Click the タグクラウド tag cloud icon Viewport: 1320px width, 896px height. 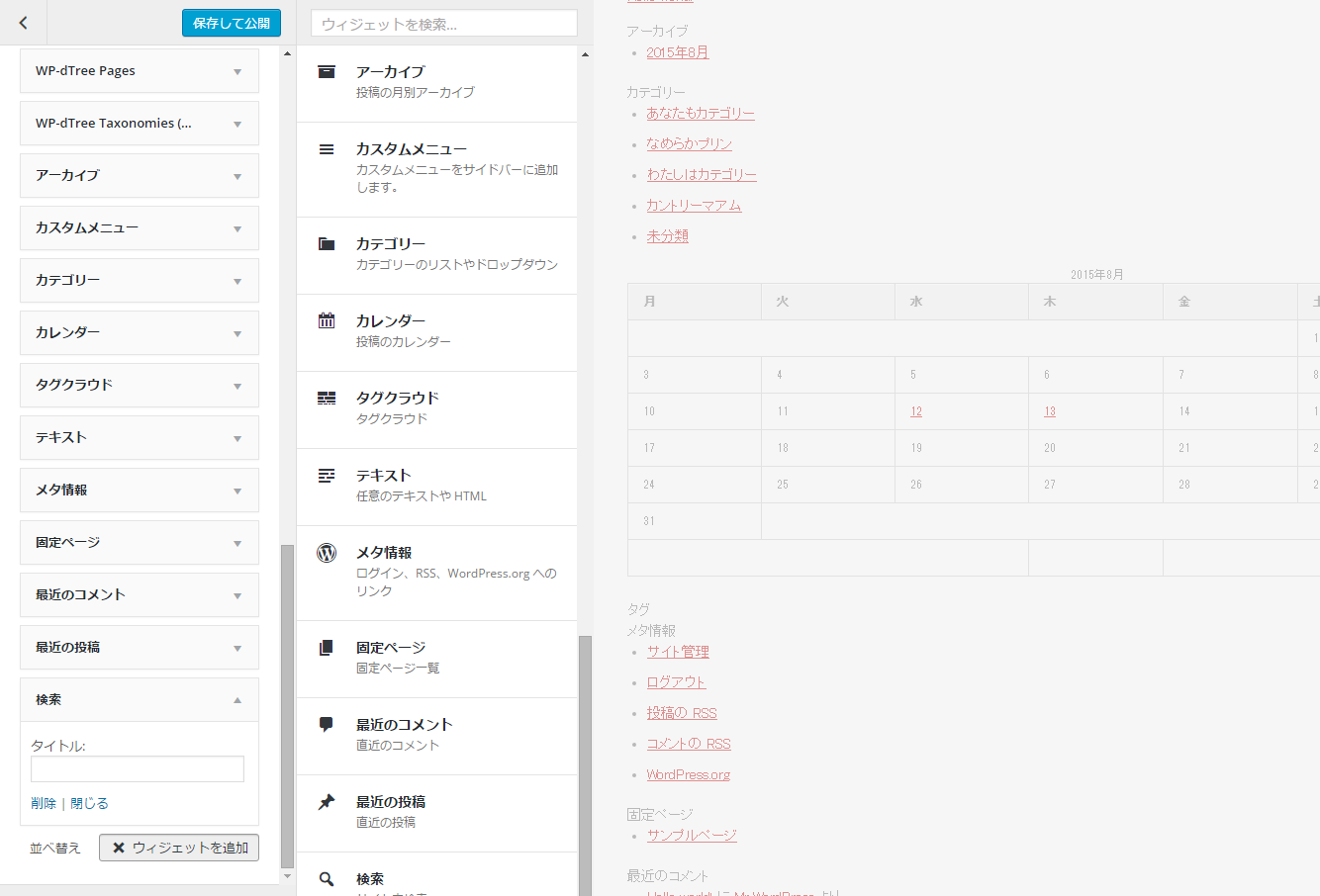pyautogui.click(x=327, y=398)
